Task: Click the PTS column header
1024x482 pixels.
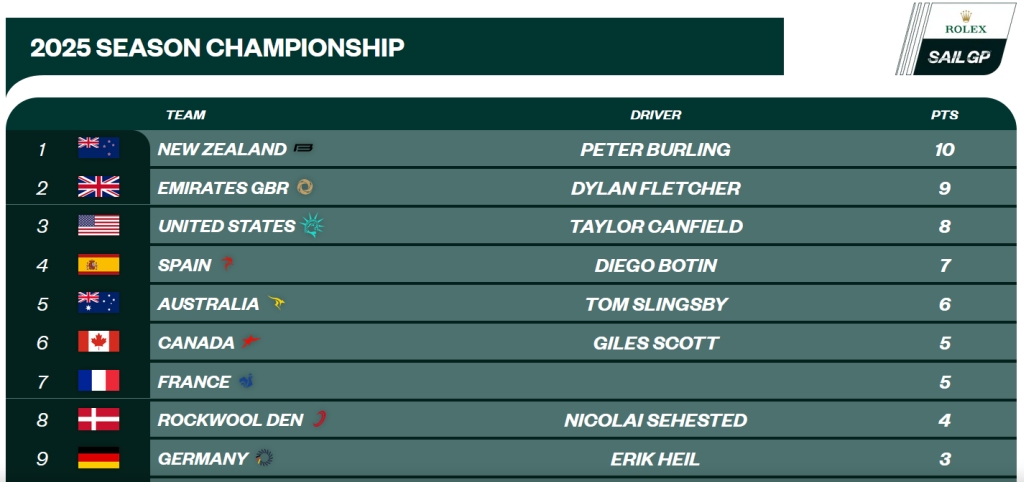Action: click(x=944, y=115)
